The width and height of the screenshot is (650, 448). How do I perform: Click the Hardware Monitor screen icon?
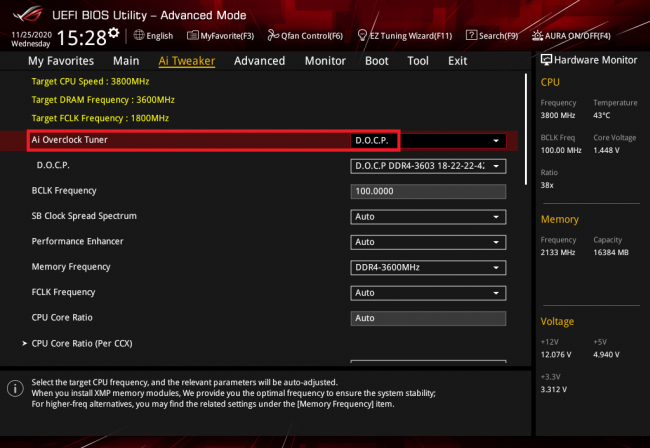[546, 60]
